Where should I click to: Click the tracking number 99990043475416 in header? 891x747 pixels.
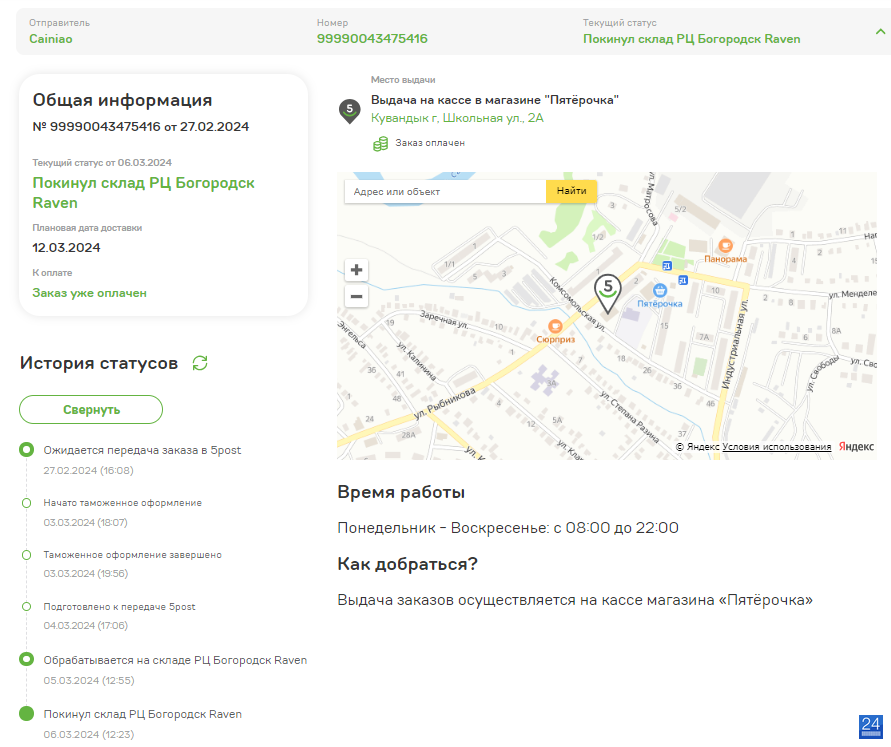[x=372, y=39]
